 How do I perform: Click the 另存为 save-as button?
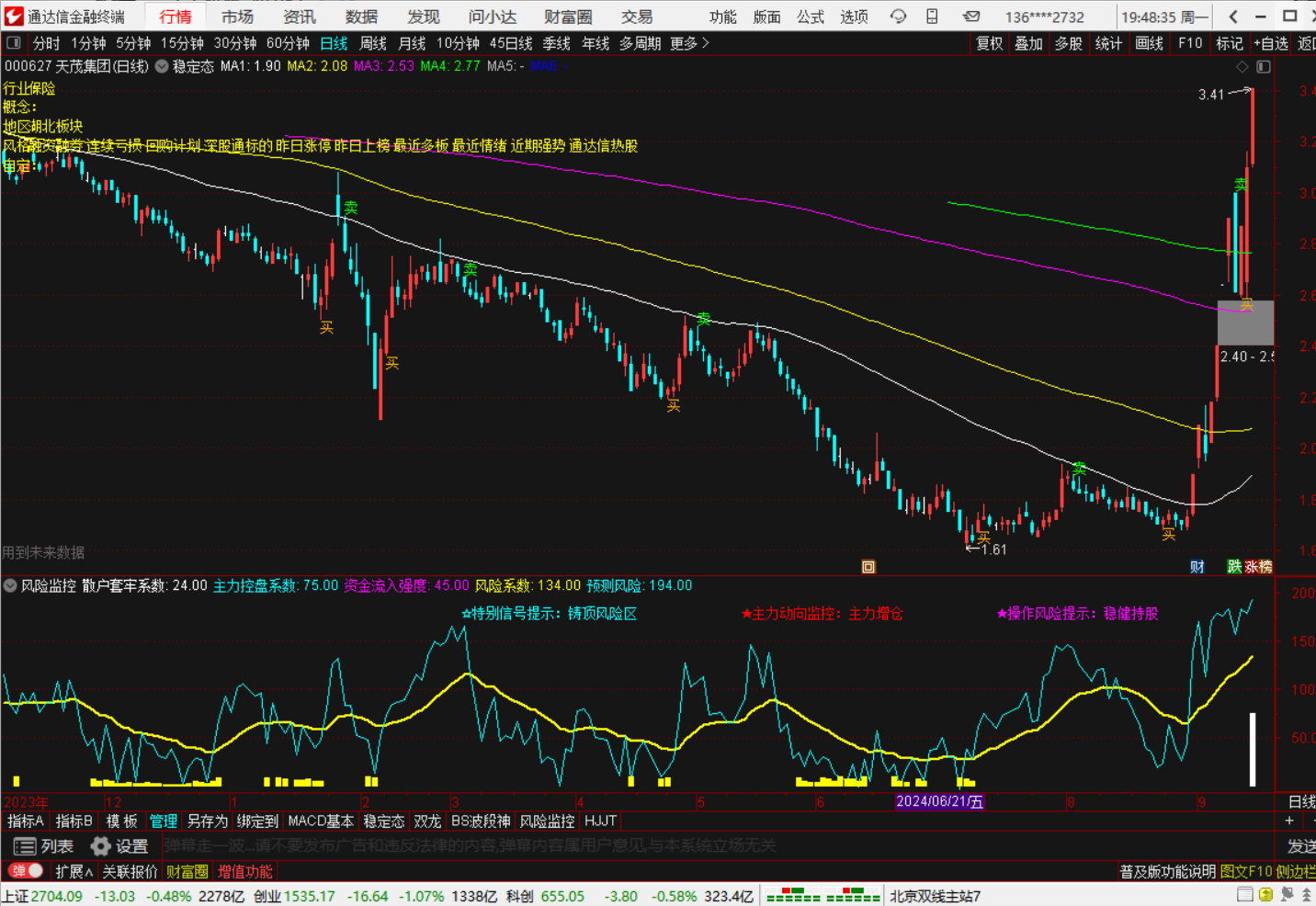coord(207,821)
